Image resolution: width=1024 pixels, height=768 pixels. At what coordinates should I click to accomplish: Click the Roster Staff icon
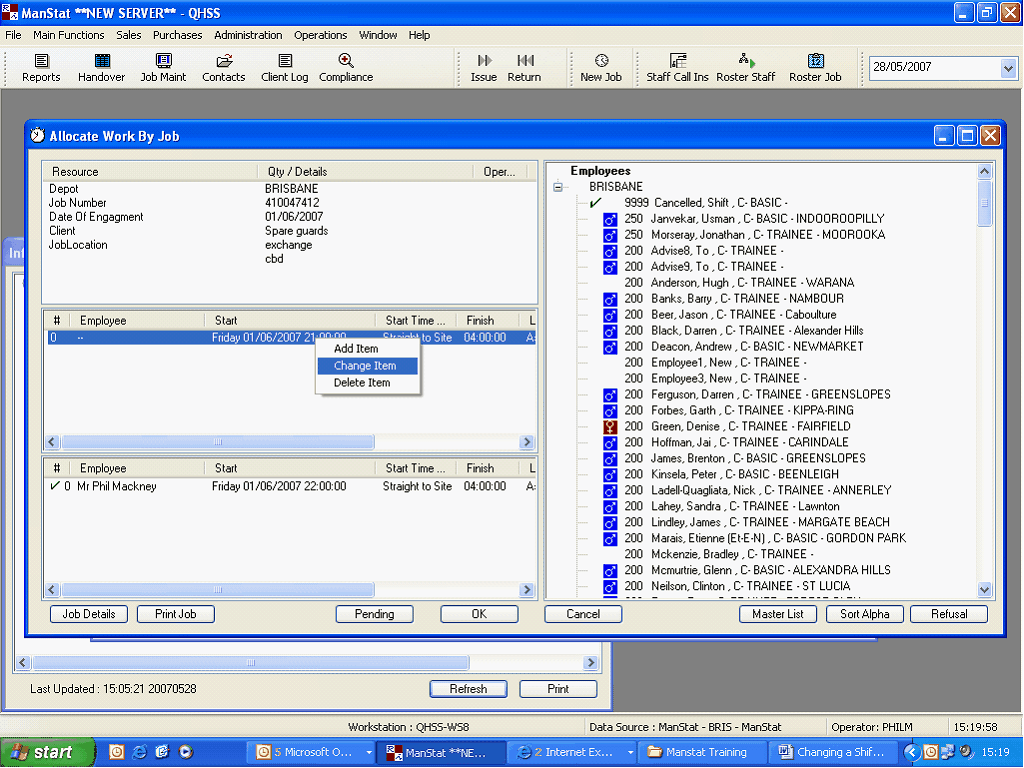746,61
